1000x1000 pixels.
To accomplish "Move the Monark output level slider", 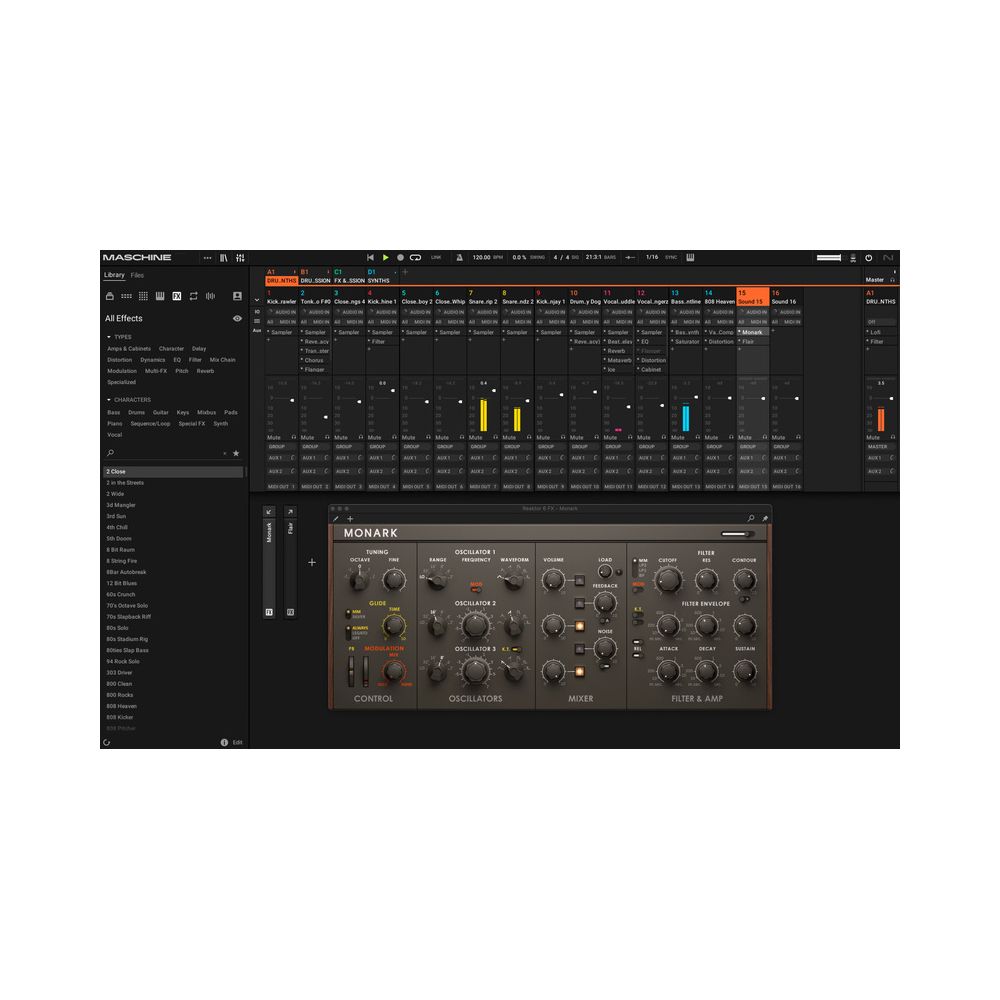I will 738,533.
